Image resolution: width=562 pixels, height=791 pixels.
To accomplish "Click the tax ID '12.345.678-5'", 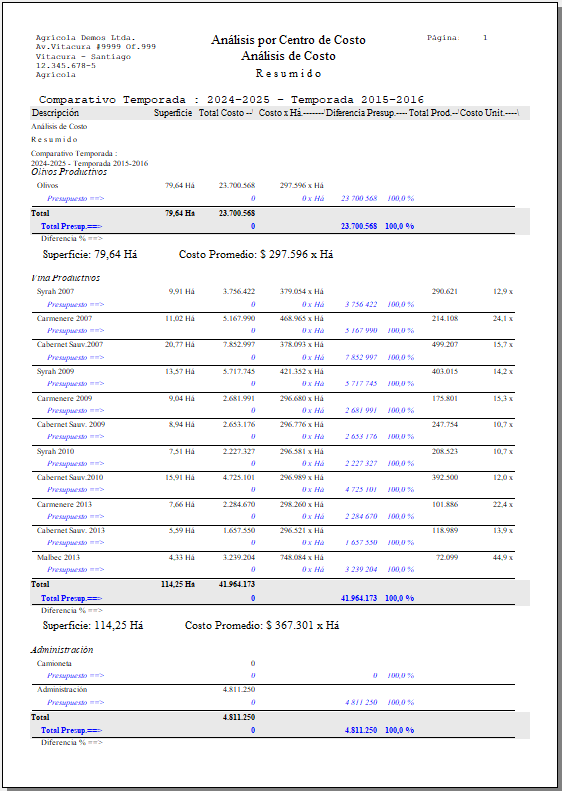I will (66, 66).
